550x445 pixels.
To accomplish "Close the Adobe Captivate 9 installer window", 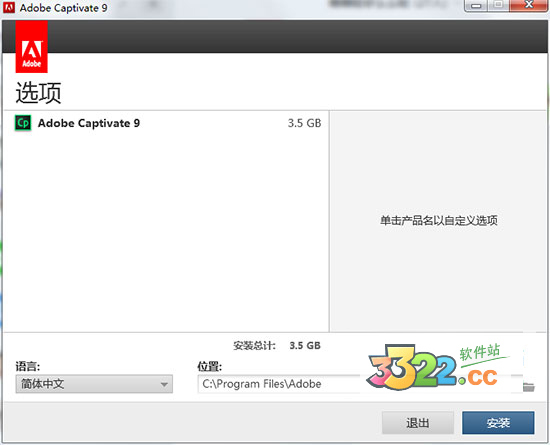I will [529, 5].
